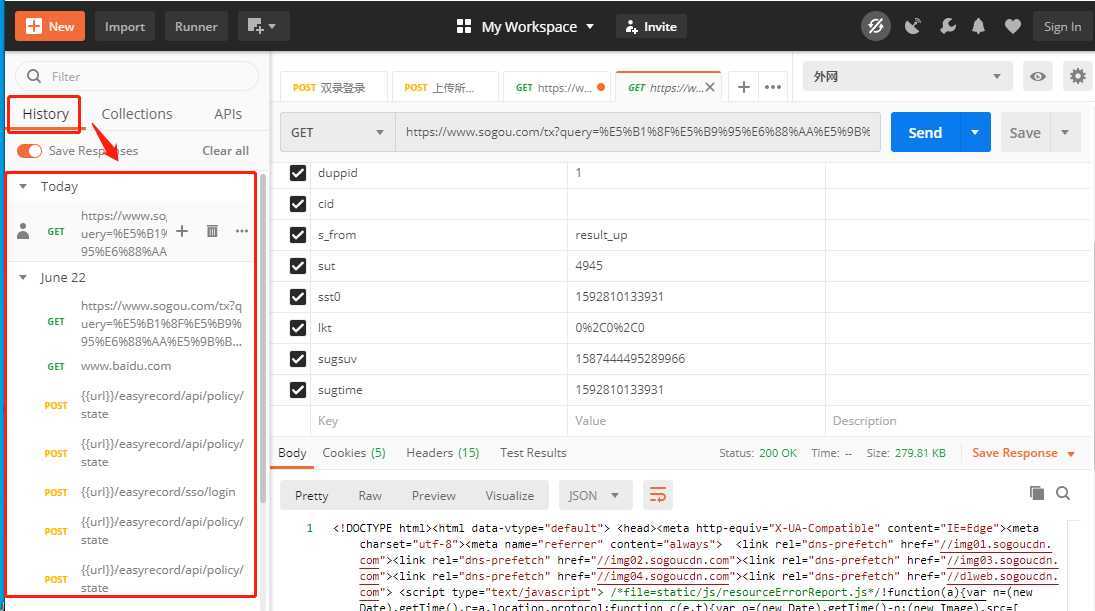Click the new parameter Key field
This screenshot has height=611, width=1095.
coord(439,421)
